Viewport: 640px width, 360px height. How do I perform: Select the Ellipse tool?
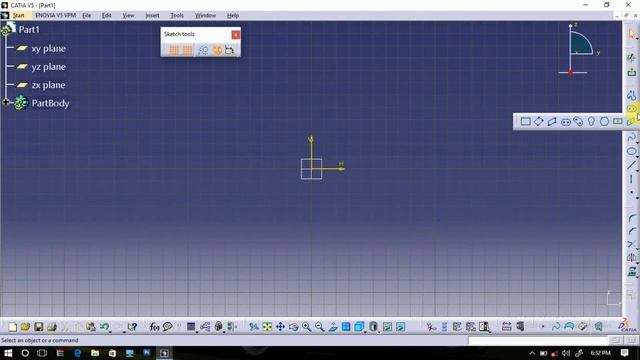pyautogui.click(x=632, y=151)
